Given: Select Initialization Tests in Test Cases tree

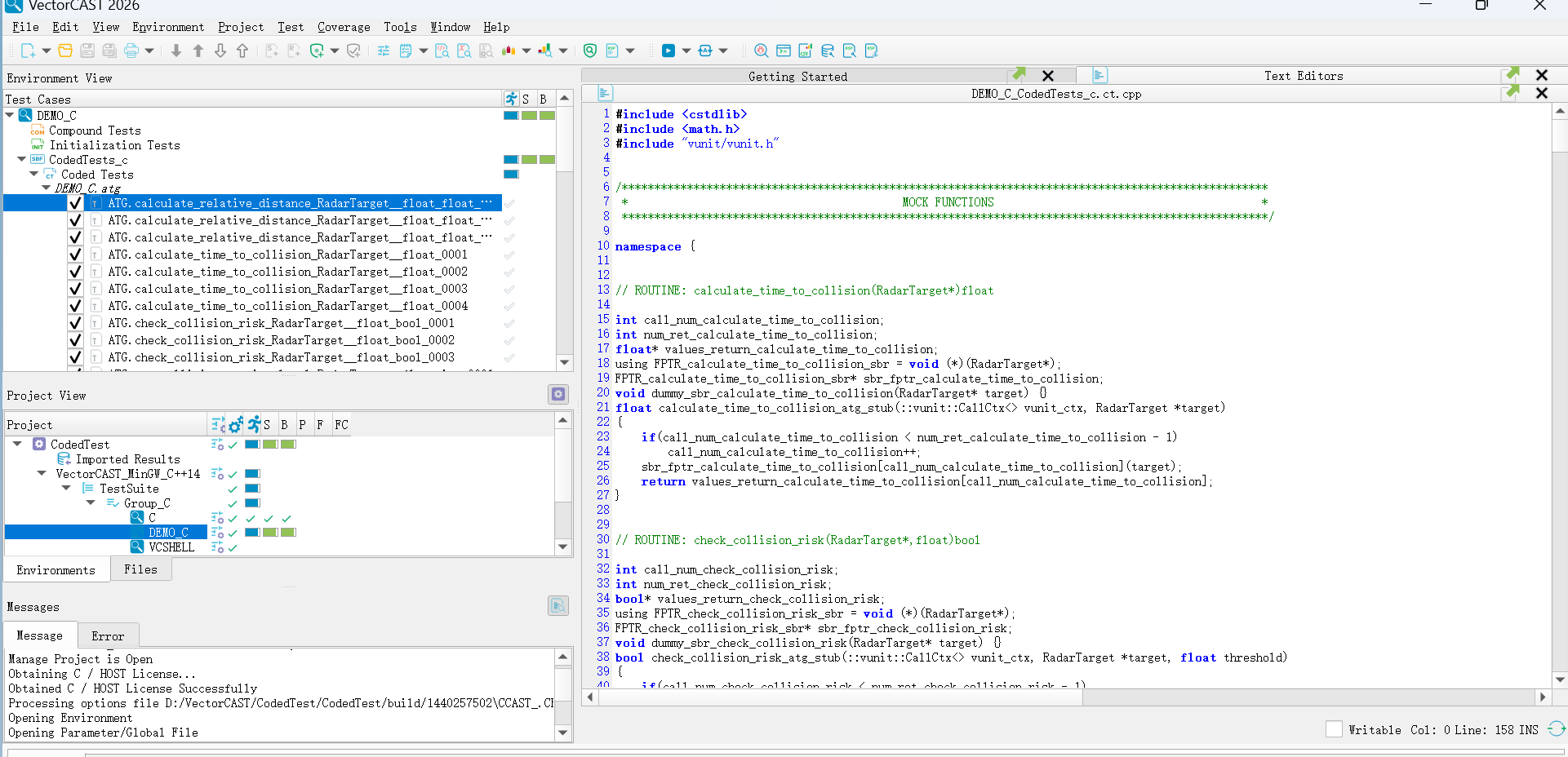Looking at the screenshot, I should click(x=114, y=144).
